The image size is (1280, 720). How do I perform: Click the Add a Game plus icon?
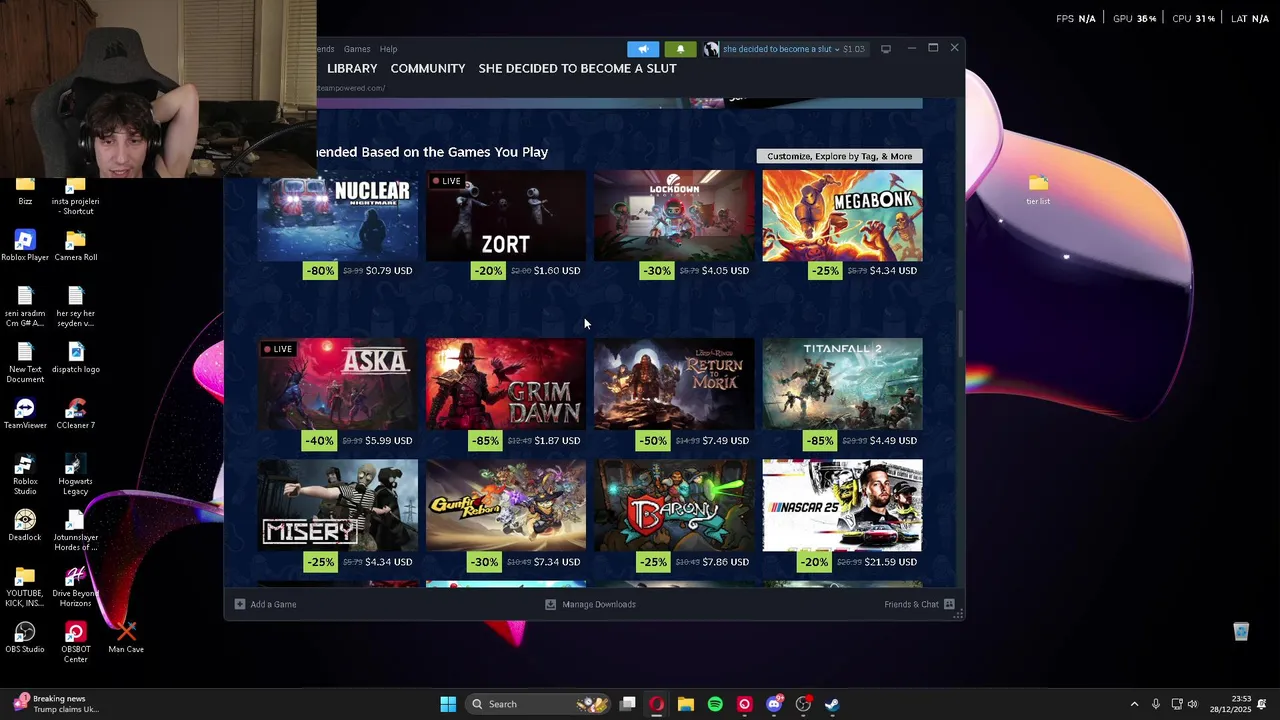point(239,604)
